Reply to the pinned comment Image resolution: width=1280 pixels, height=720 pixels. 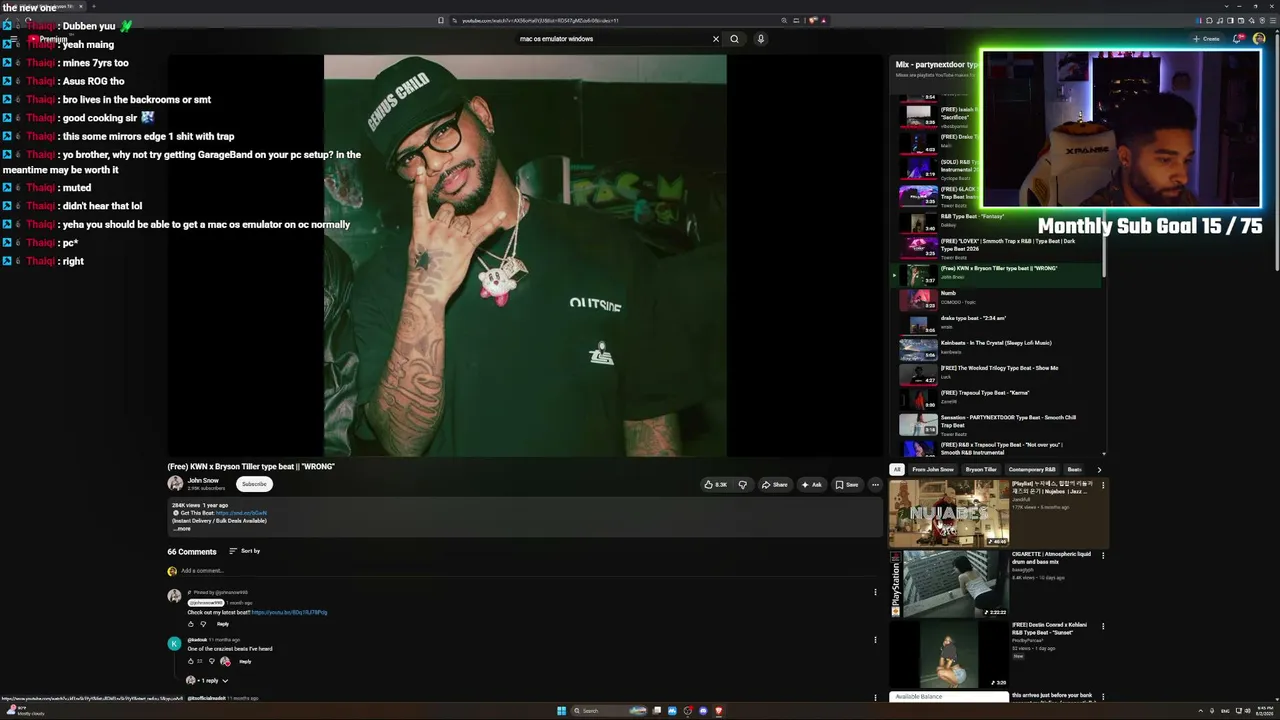[x=223, y=624]
